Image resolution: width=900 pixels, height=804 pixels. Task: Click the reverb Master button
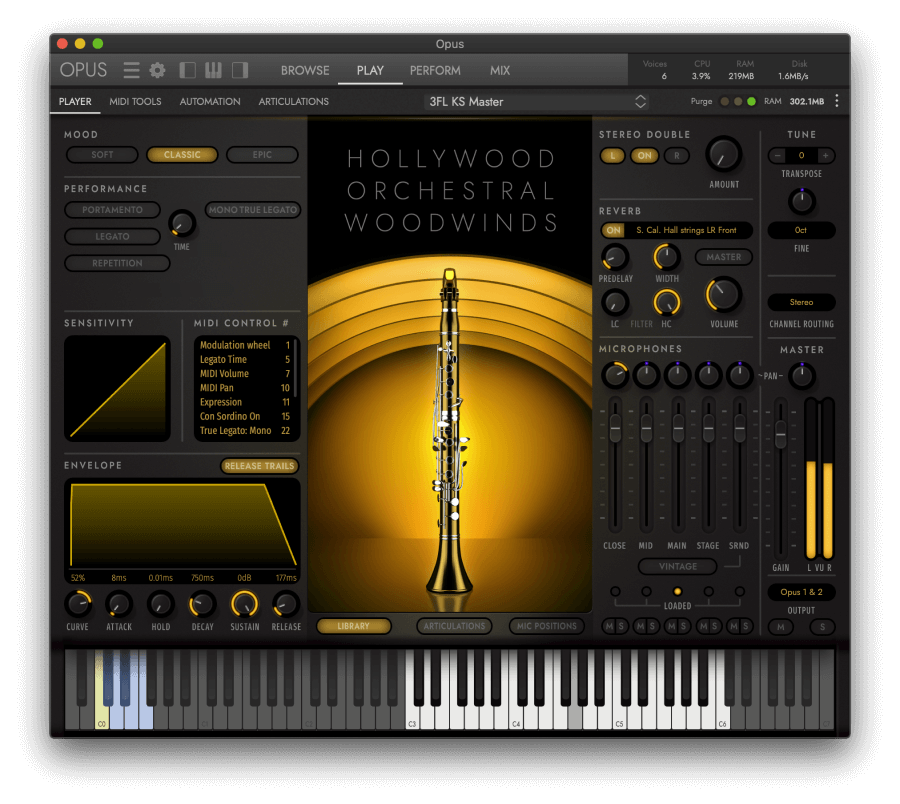[x=724, y=257]
